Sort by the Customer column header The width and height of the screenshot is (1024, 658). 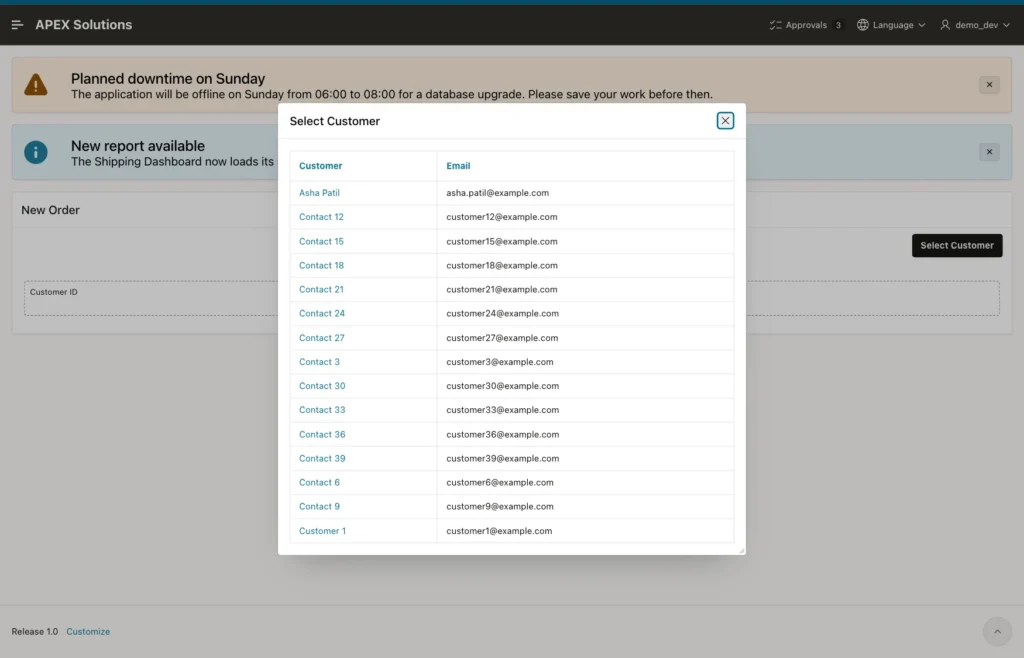(x=321, y=166)
